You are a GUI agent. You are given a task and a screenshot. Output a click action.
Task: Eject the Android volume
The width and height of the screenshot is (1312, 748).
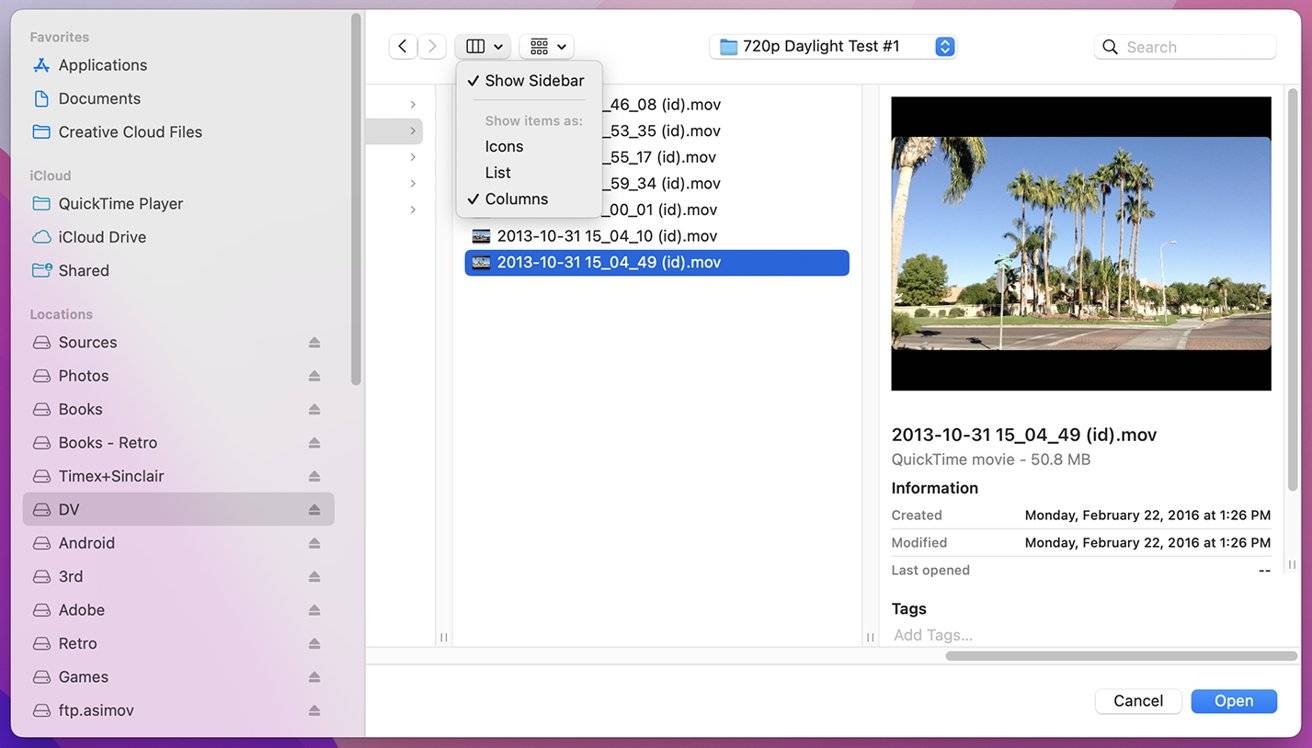314,543
